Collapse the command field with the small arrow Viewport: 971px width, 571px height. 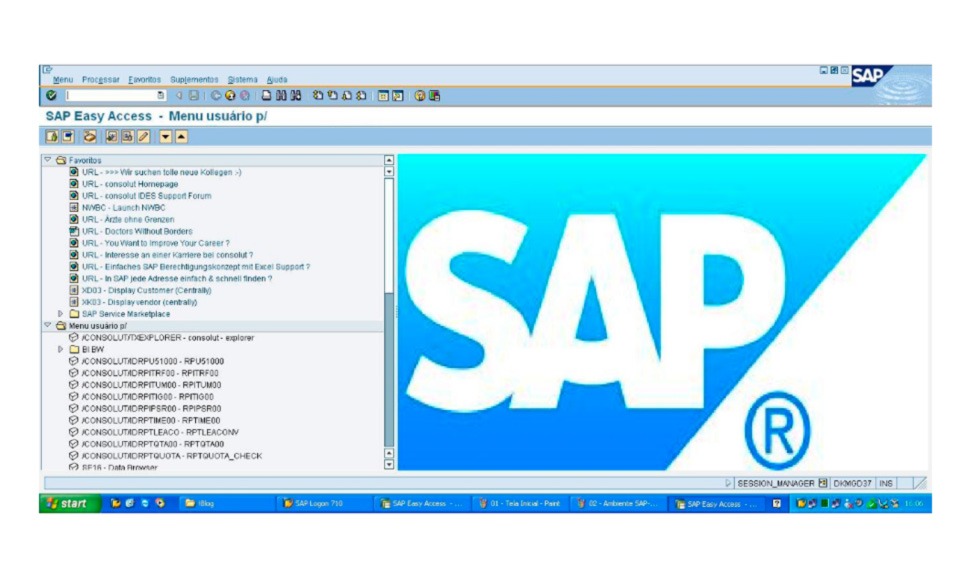(x=179, y=95)
